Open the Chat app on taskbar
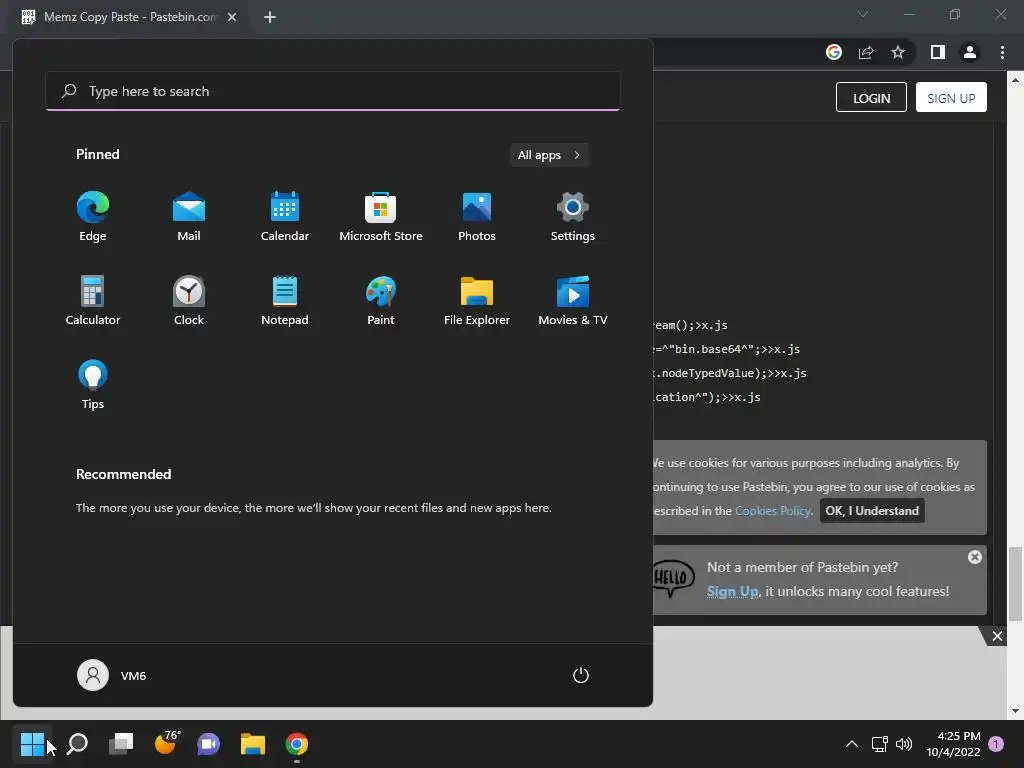This screenshot has width=1024, height=768. coord(208,744)
